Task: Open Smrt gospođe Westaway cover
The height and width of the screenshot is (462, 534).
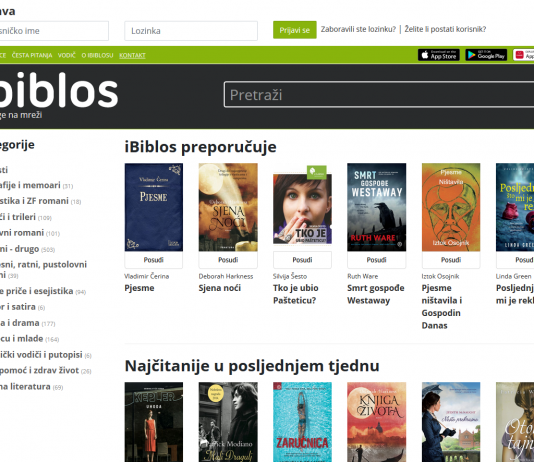Action: point(377,207)
